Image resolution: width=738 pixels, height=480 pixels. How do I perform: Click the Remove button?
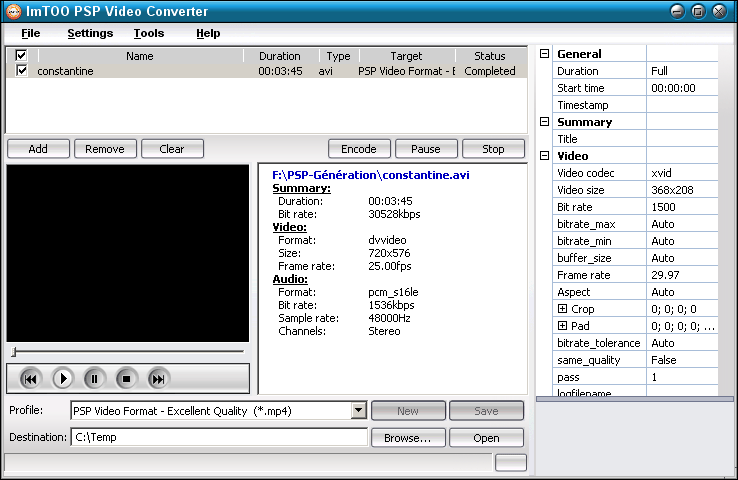pyautogui.click(x=105, y=149)
